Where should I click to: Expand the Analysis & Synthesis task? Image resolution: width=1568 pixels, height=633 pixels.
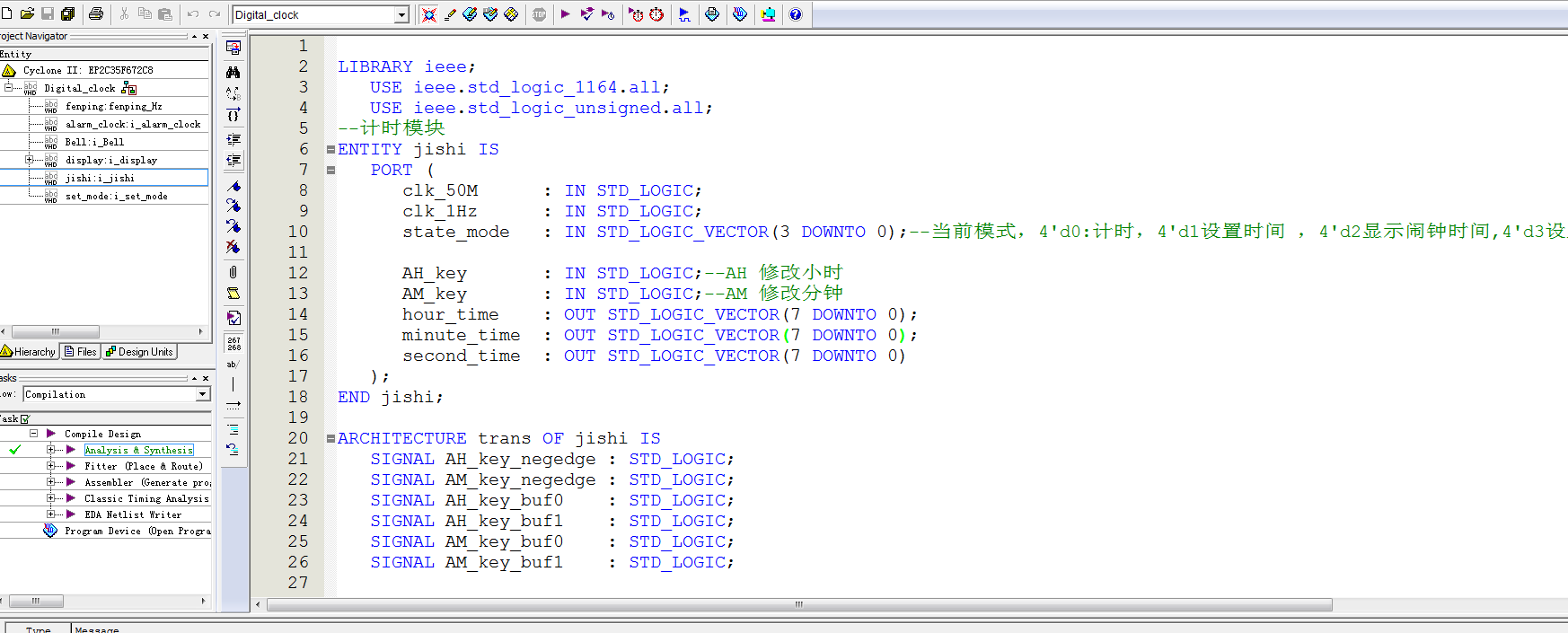click(x=51, y=450)
